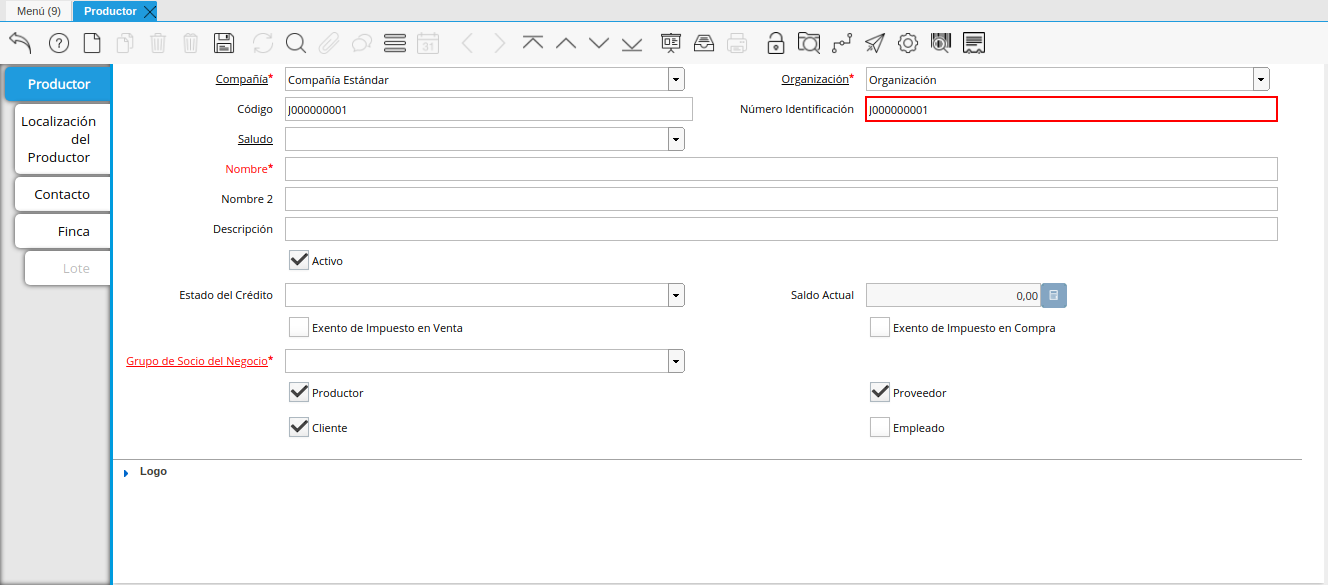Open the Localización del Productor tab

(x=59, y=139)
